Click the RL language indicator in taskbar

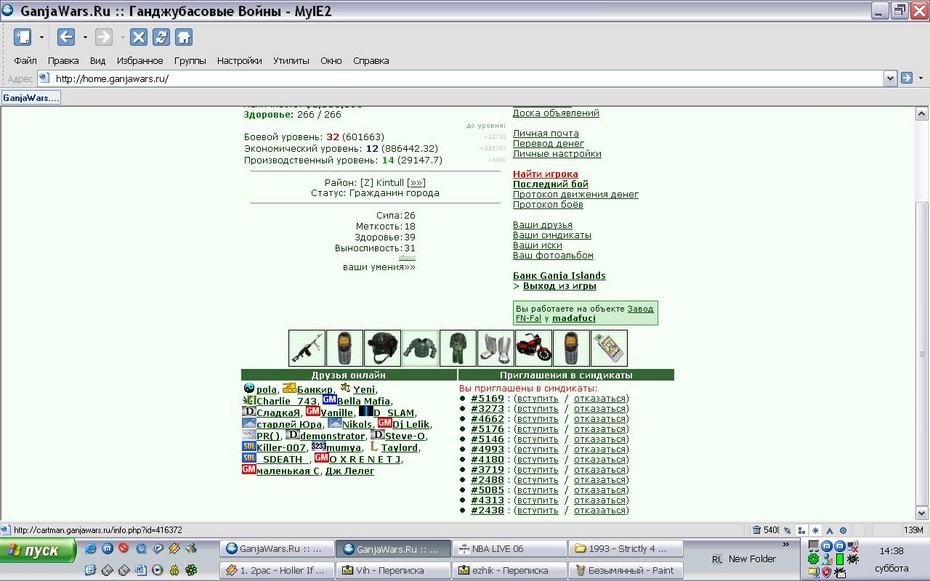(717, 559)
